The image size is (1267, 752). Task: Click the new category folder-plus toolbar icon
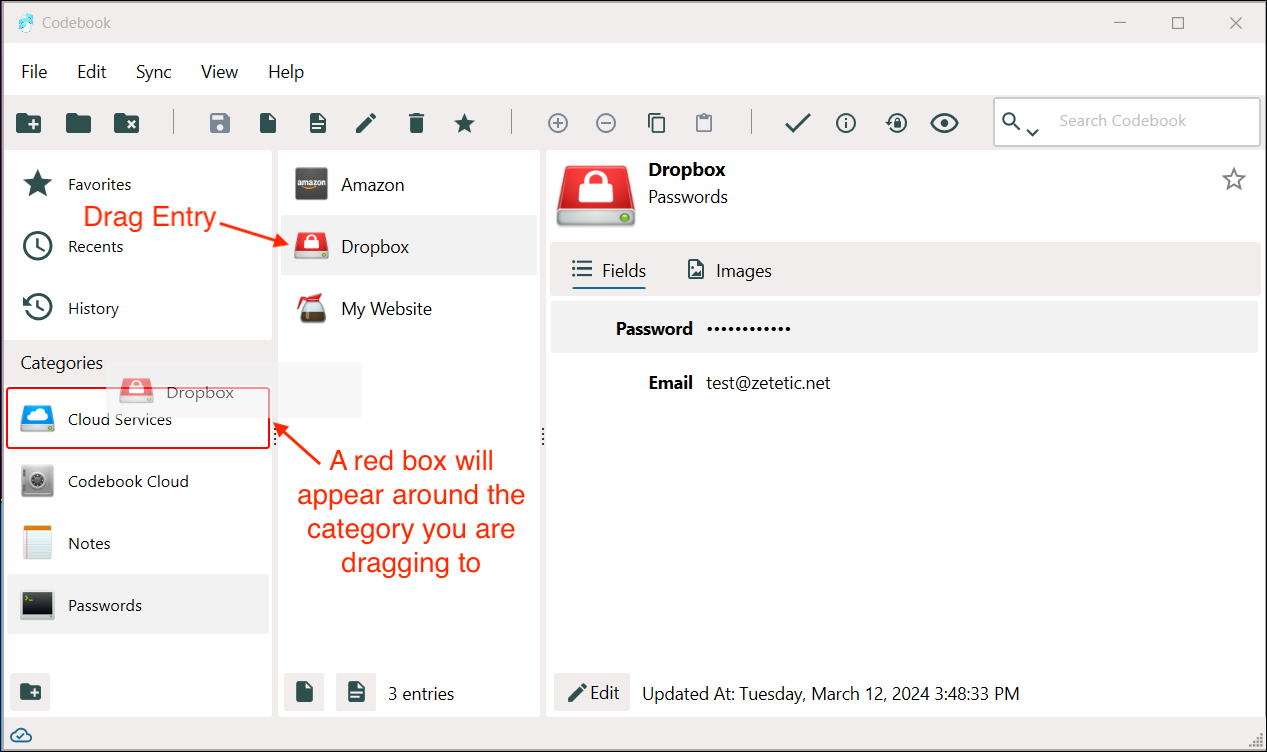(x=29, y=123)
